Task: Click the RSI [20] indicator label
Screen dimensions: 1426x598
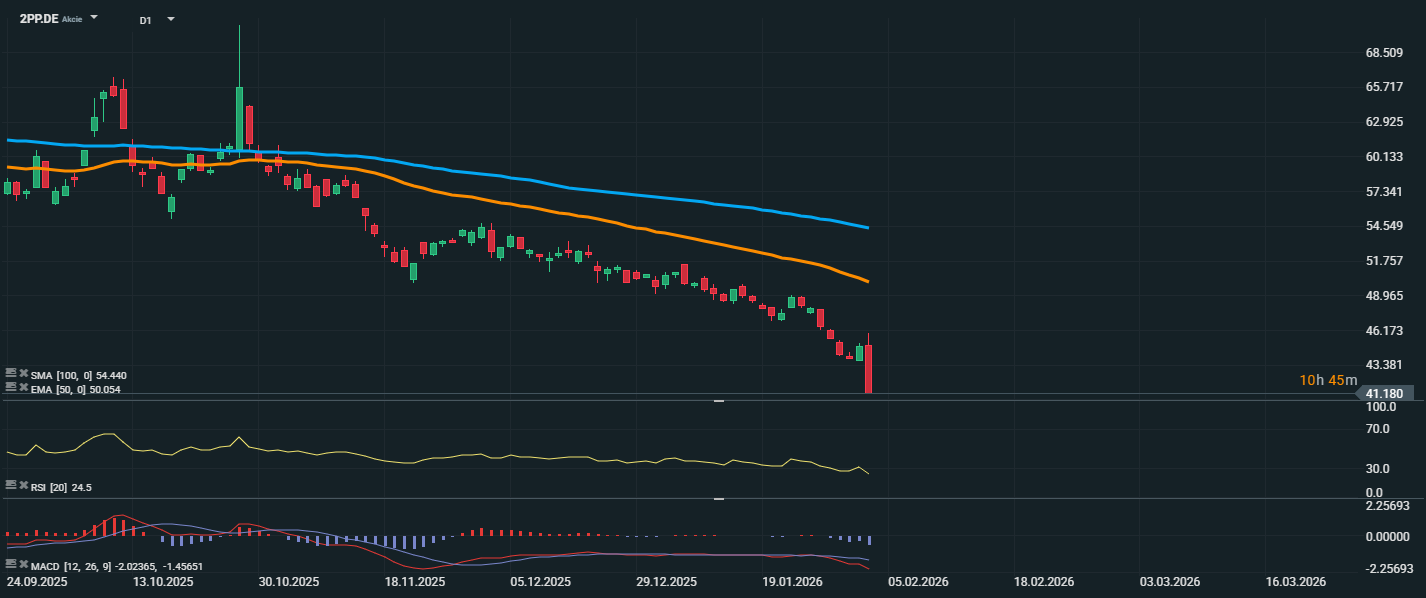Action: coord(49,487)
